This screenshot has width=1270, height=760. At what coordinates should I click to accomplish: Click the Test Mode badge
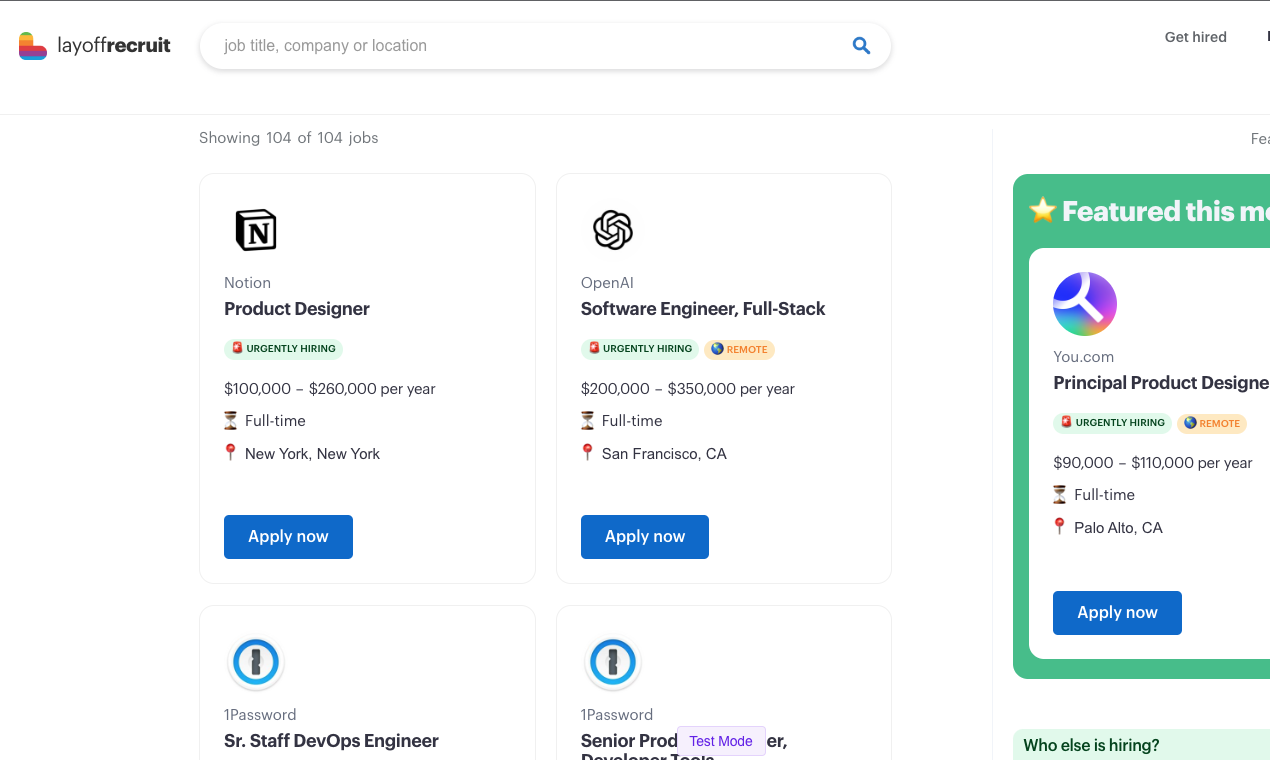point(721,741)
